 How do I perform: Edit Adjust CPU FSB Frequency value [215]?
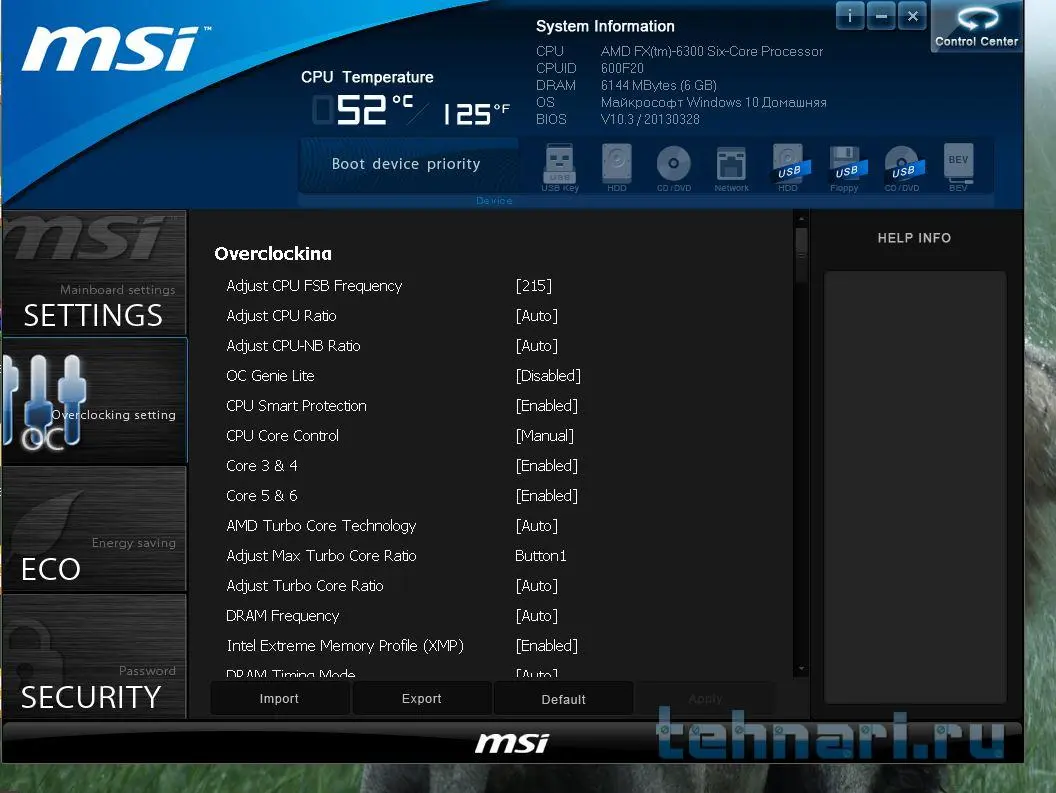click(533, 286)
